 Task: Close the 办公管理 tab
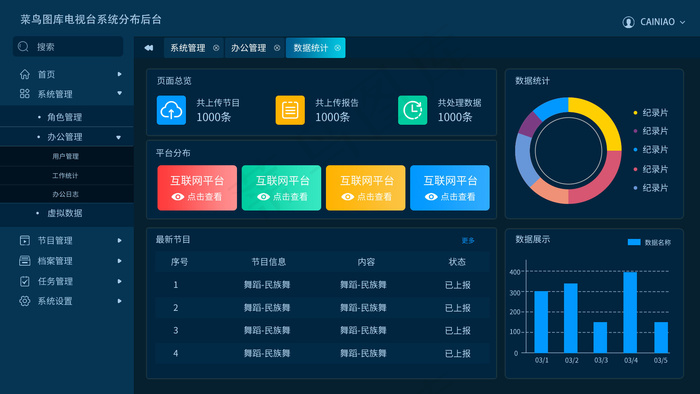(277, 48)
